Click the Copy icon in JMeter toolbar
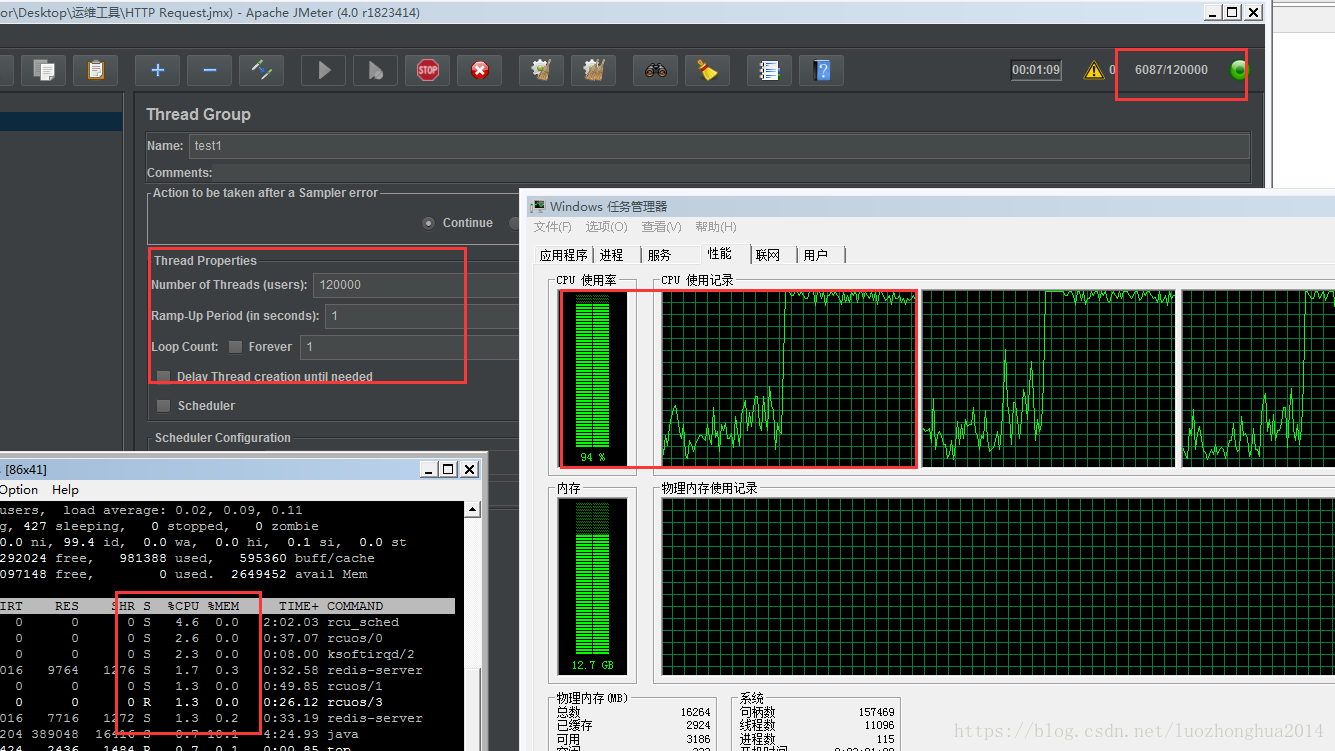This screenshot has height=751, width=1335. (x=43, y=70)
